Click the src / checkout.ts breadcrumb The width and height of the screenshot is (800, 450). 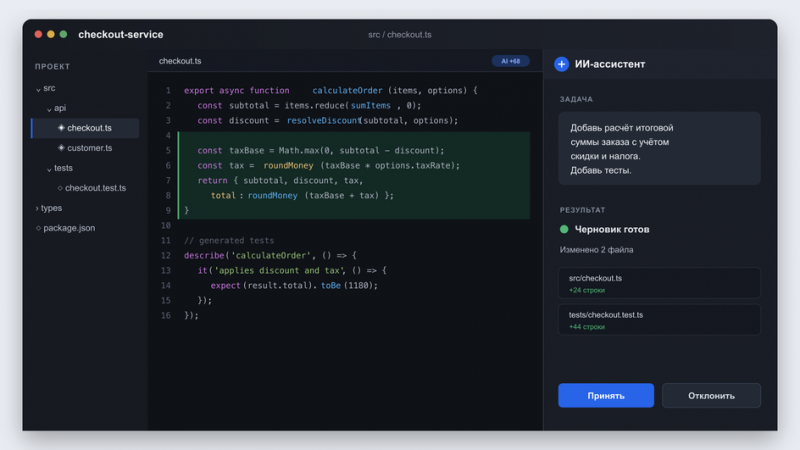tap(399, 35)
